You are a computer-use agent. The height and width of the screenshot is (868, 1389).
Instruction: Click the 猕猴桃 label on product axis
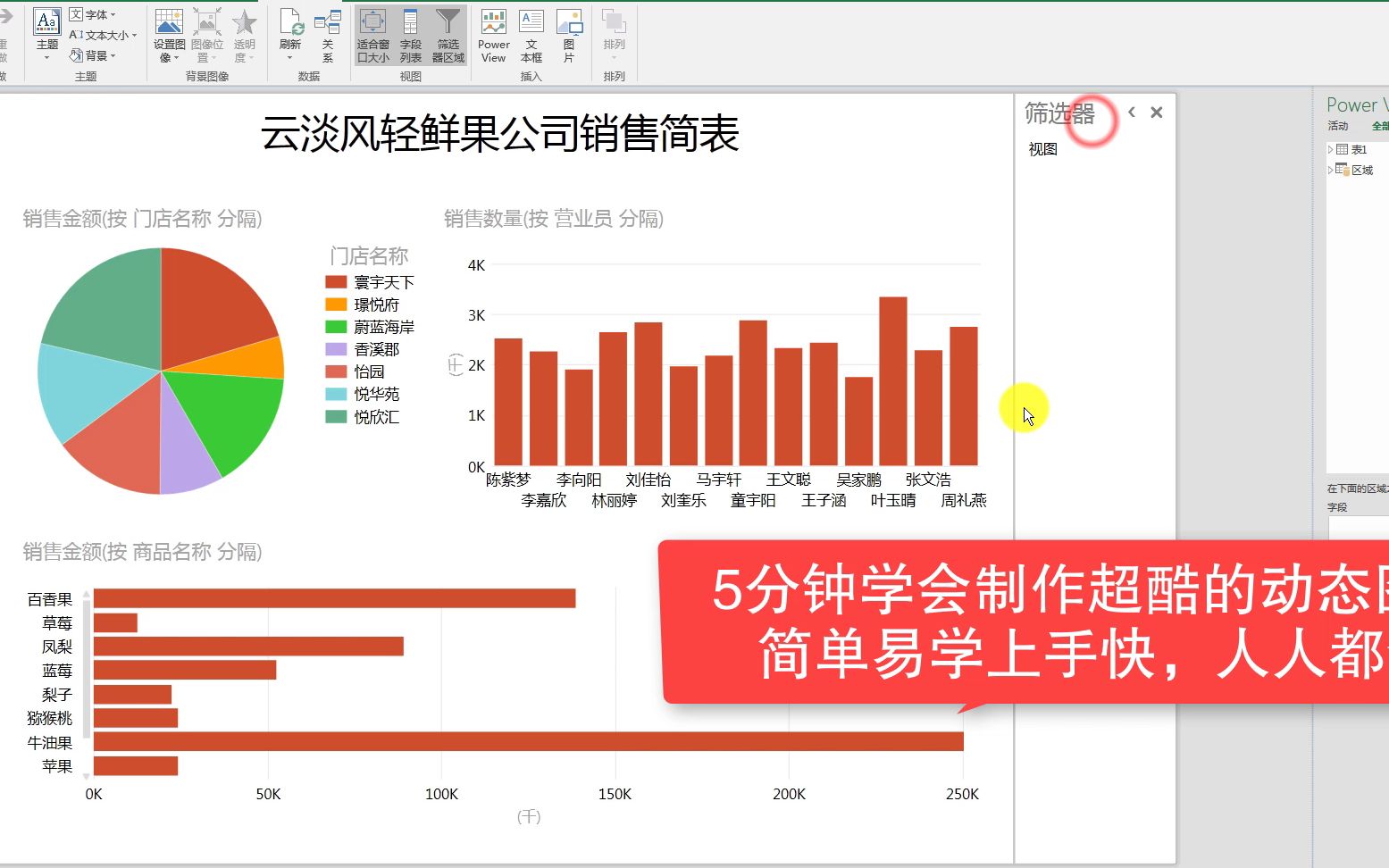[x=49, y=718]
